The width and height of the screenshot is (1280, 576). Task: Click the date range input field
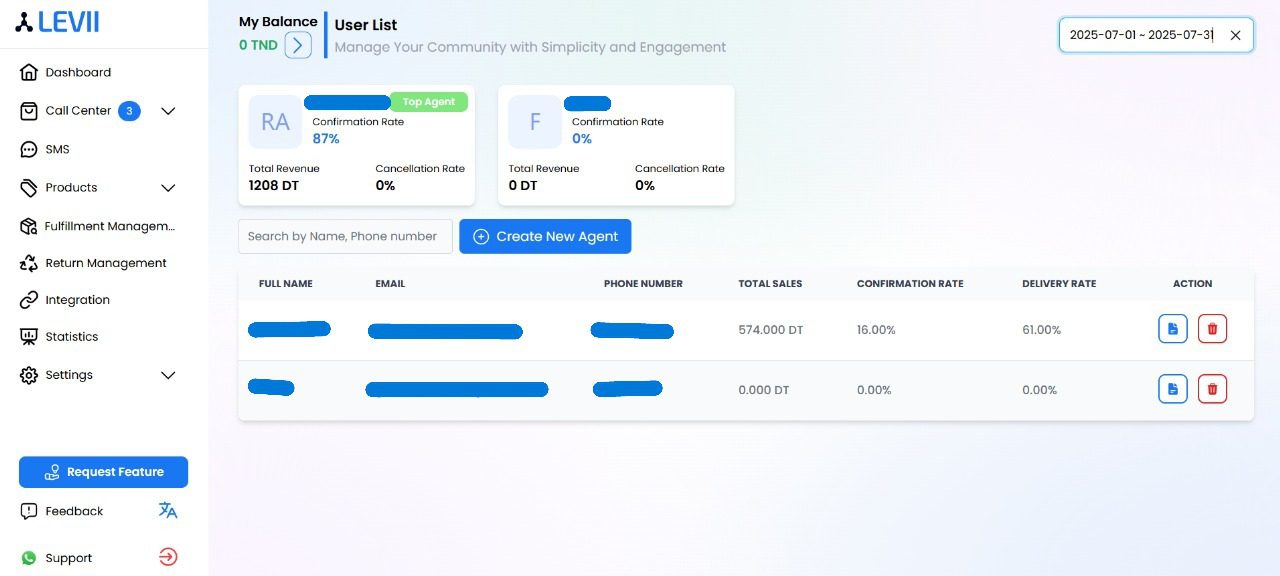1140,35
